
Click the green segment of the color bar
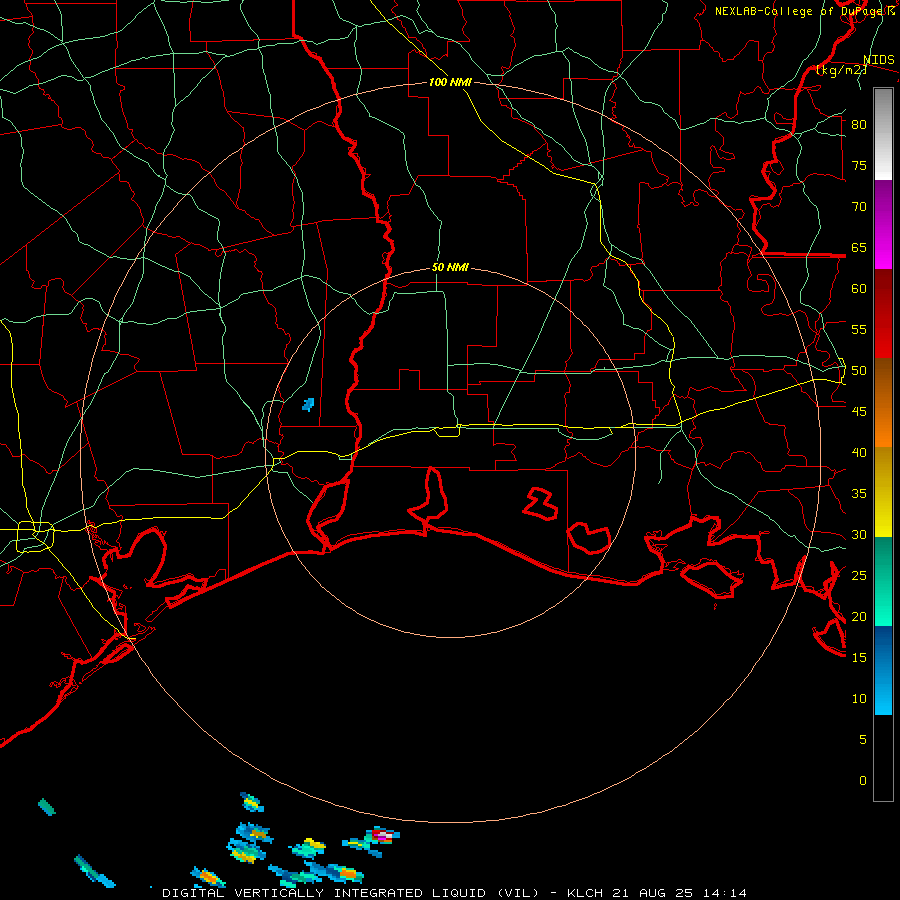click(x=883, y=581)
